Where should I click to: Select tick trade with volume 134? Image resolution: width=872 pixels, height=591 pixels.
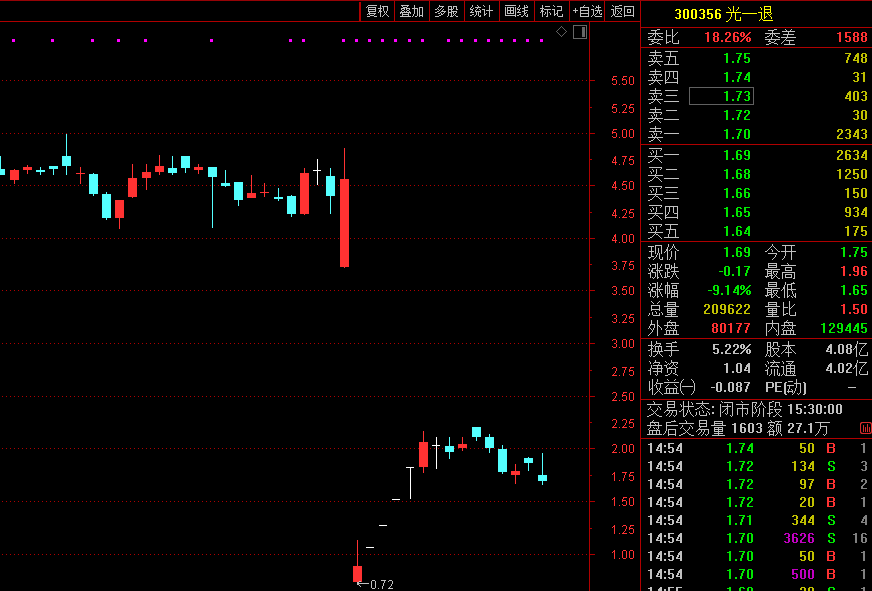tap(803, 466)
